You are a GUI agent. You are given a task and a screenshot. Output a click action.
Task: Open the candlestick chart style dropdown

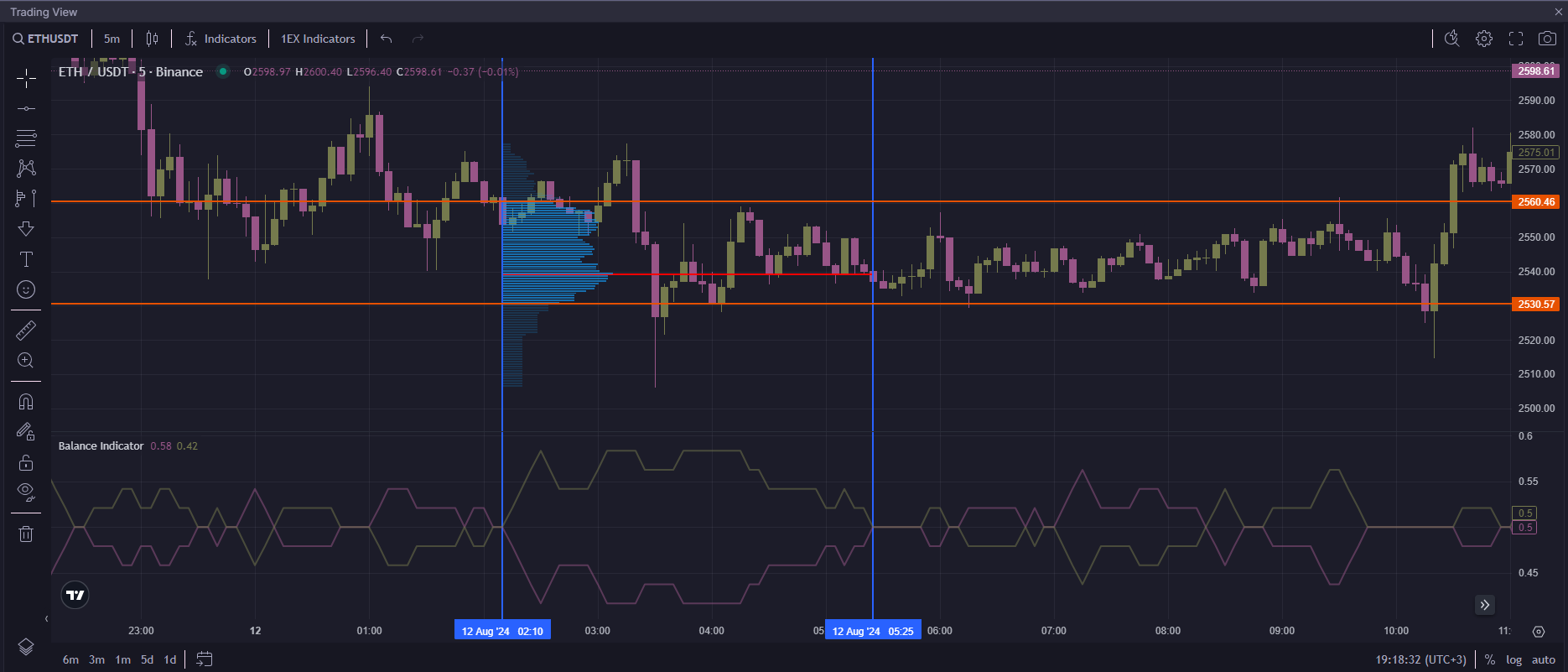click(x=152, y=39)
